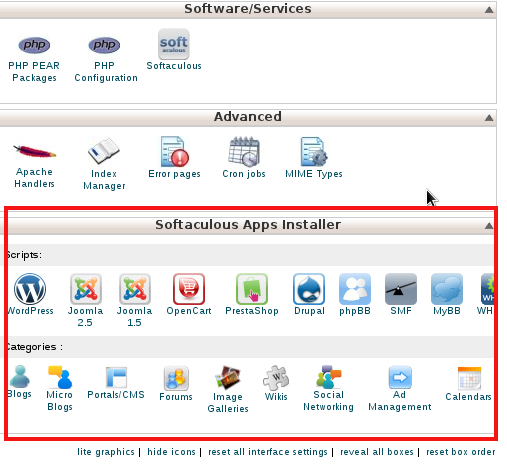
Task: Collapse the Softaculous Apps Installer section
Action: pyautogui.click(x=489, y=226)
